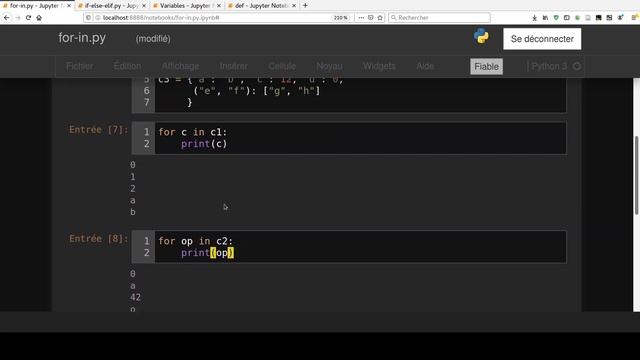Click code line 'for c in c1:'
This screenshot has width=640, height=360.
pos(193,132)
